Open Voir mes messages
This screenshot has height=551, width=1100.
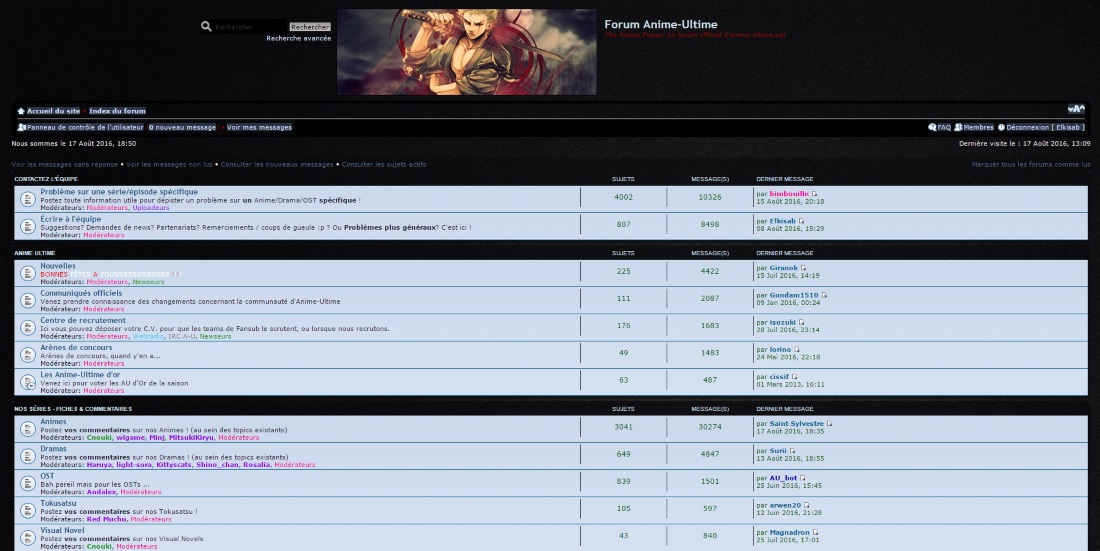click(259, 127)
